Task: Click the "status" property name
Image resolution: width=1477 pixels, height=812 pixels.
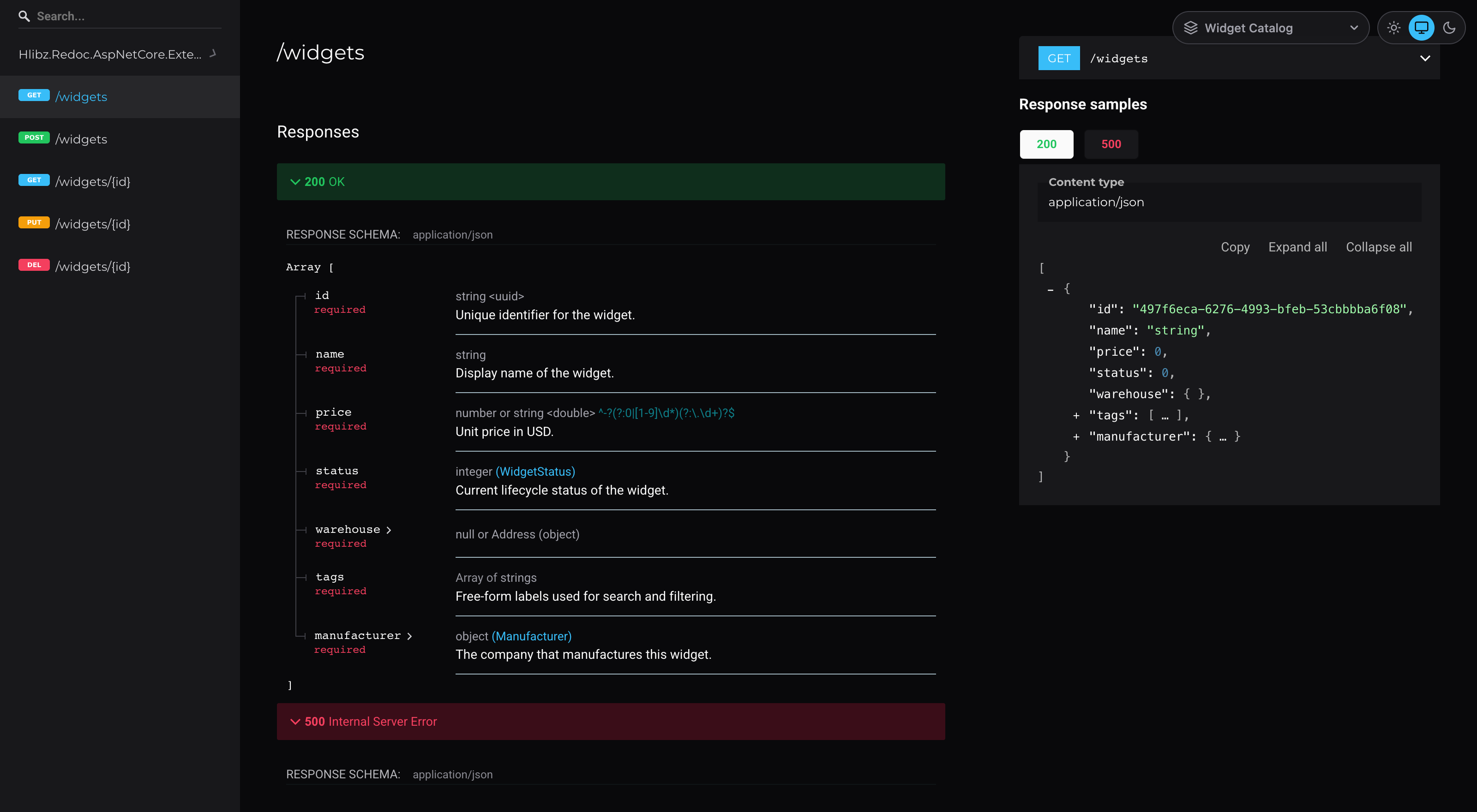Action: pyautogui.click(x=336, y=471)
